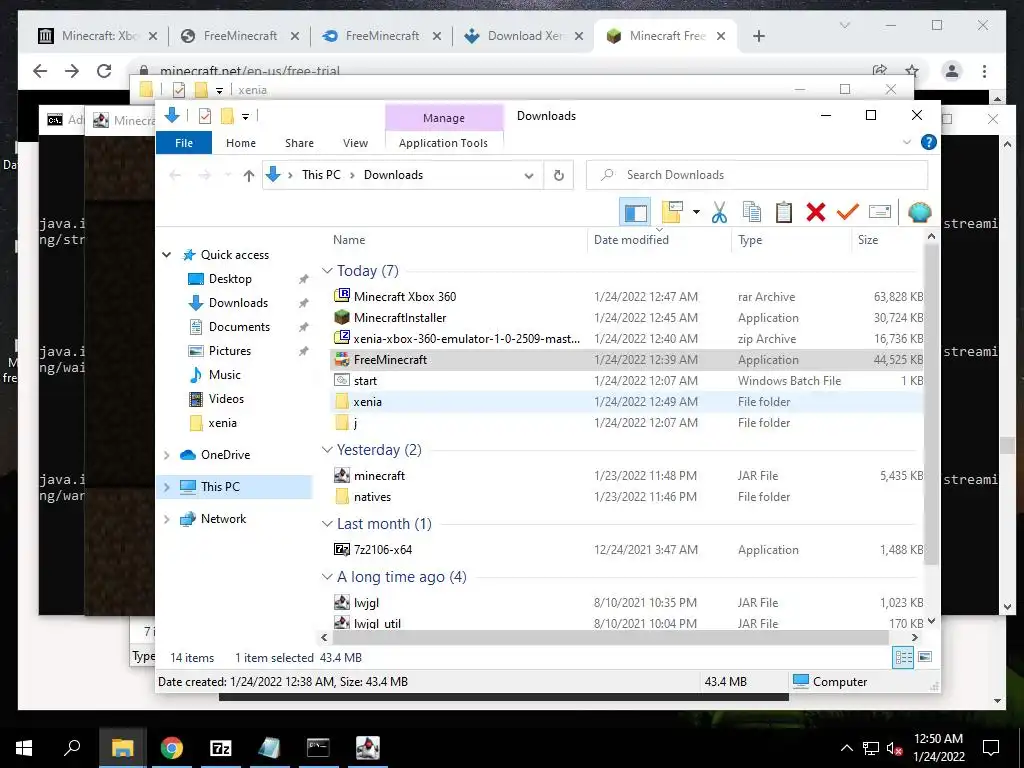The image size is (1024, 768).
Task: Click the Cut scissors icon
Action: [x=719, y=212]
